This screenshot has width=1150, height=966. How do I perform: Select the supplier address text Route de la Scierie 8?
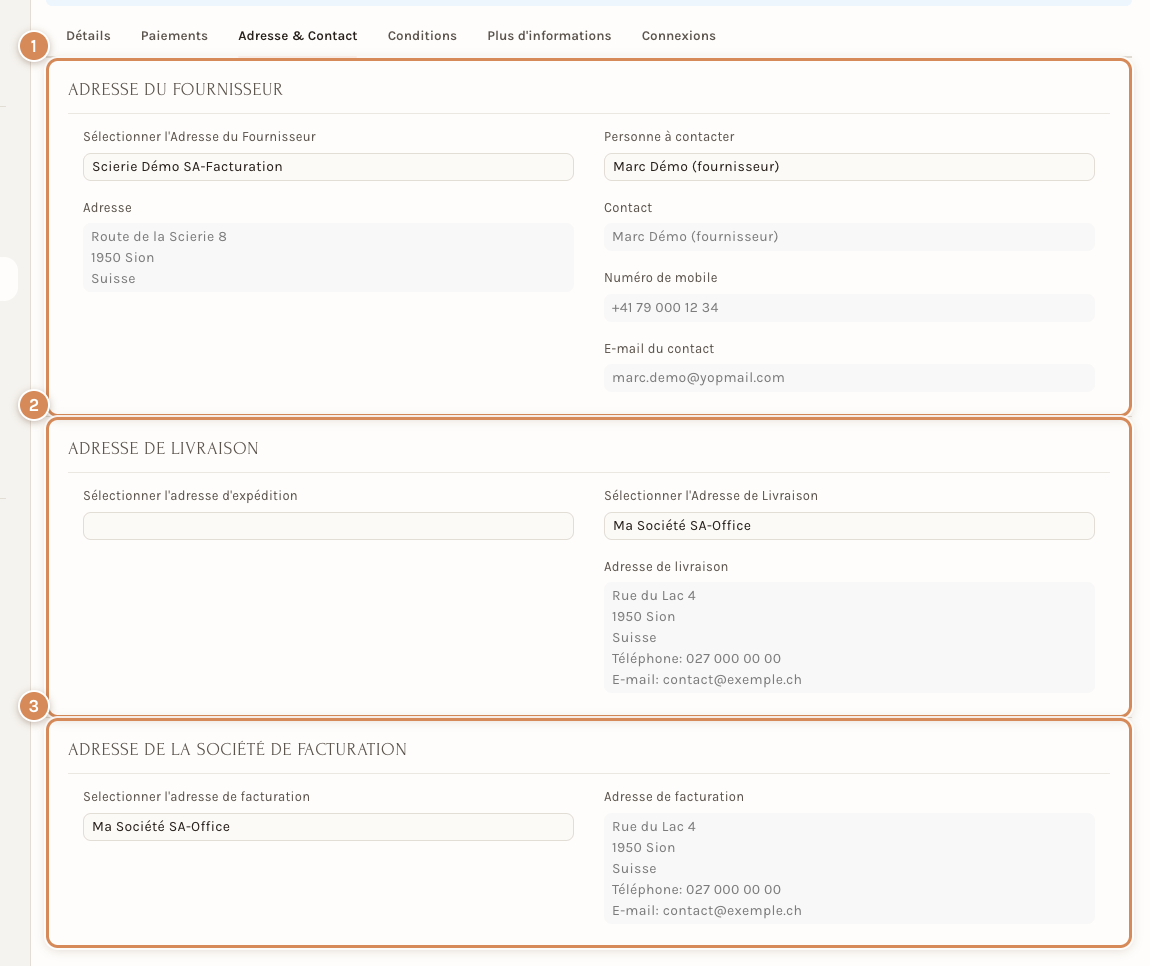(x=158, y=236)
